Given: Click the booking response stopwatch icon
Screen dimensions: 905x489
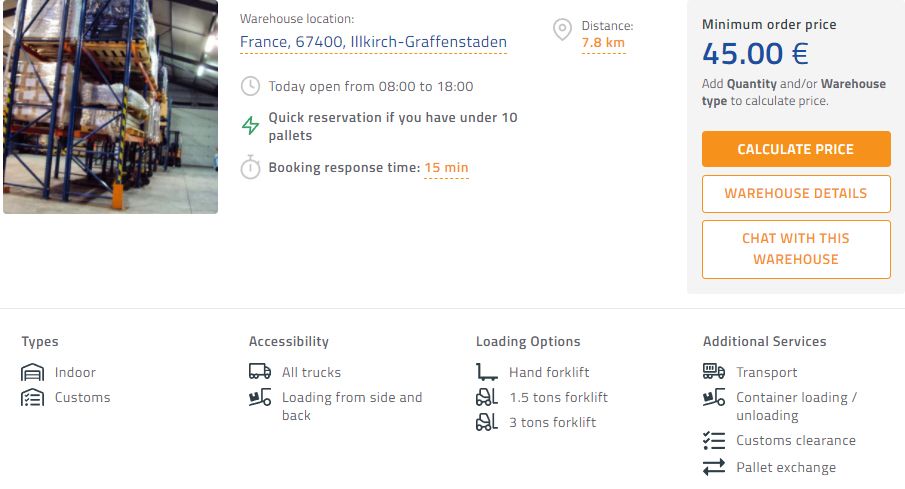Looking at the screenshot, I should coord(251,168).
